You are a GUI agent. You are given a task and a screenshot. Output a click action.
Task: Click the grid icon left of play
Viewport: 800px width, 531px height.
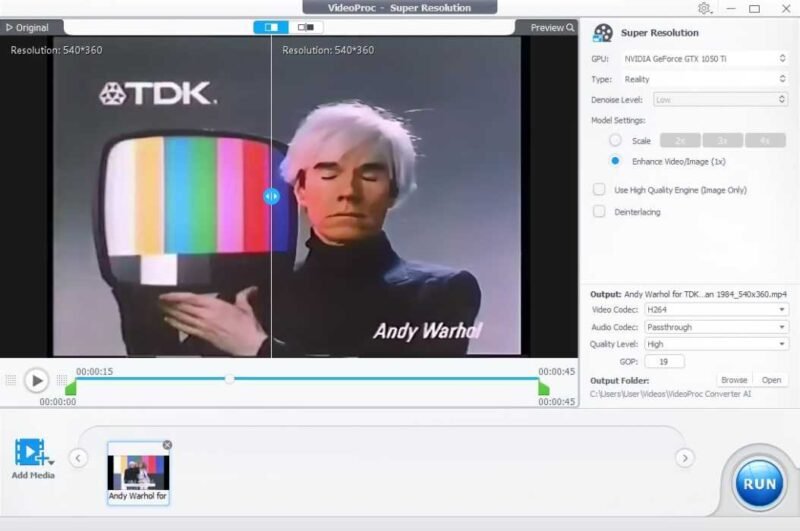11,380
